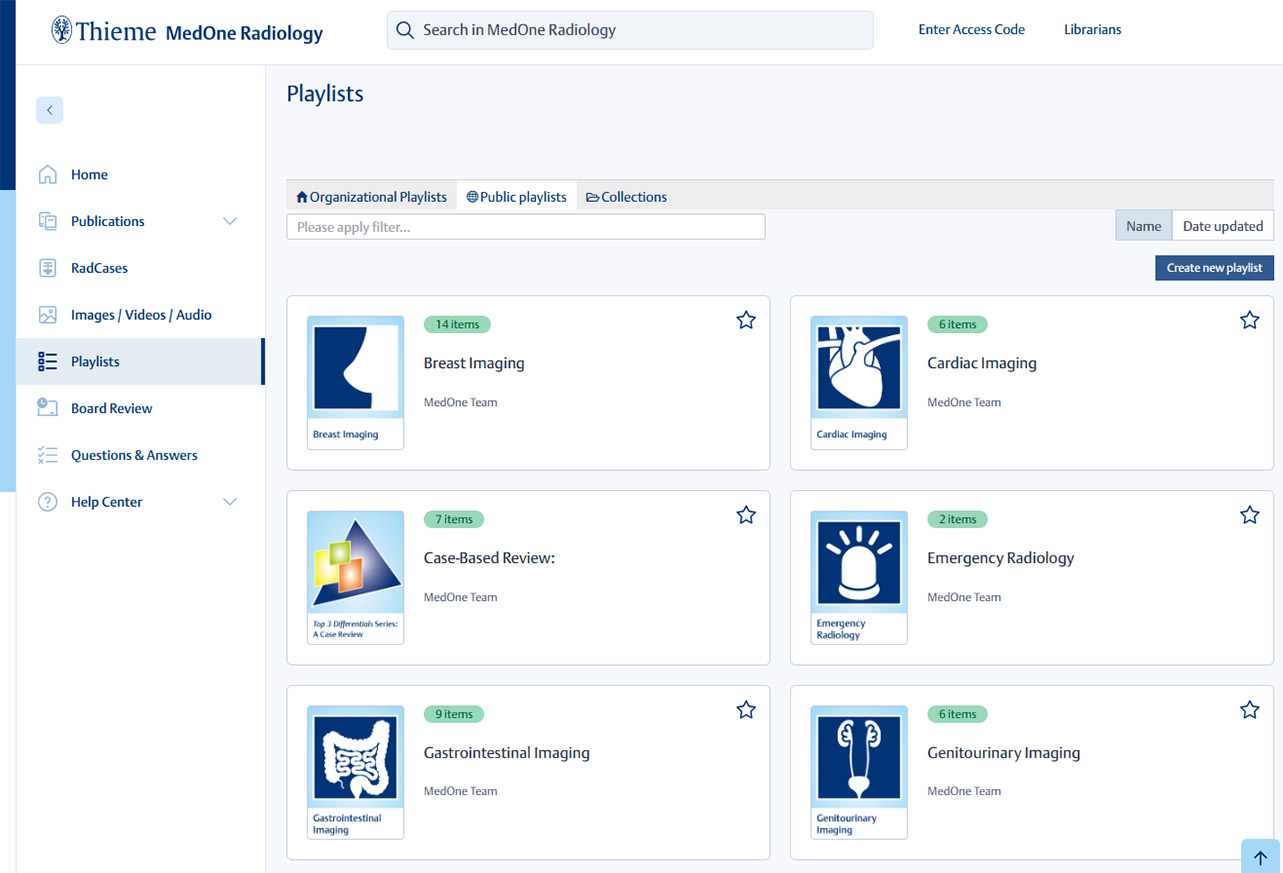
Task: Star the Cardiac Imaging playlist
Action: [x=1249, y=320]
